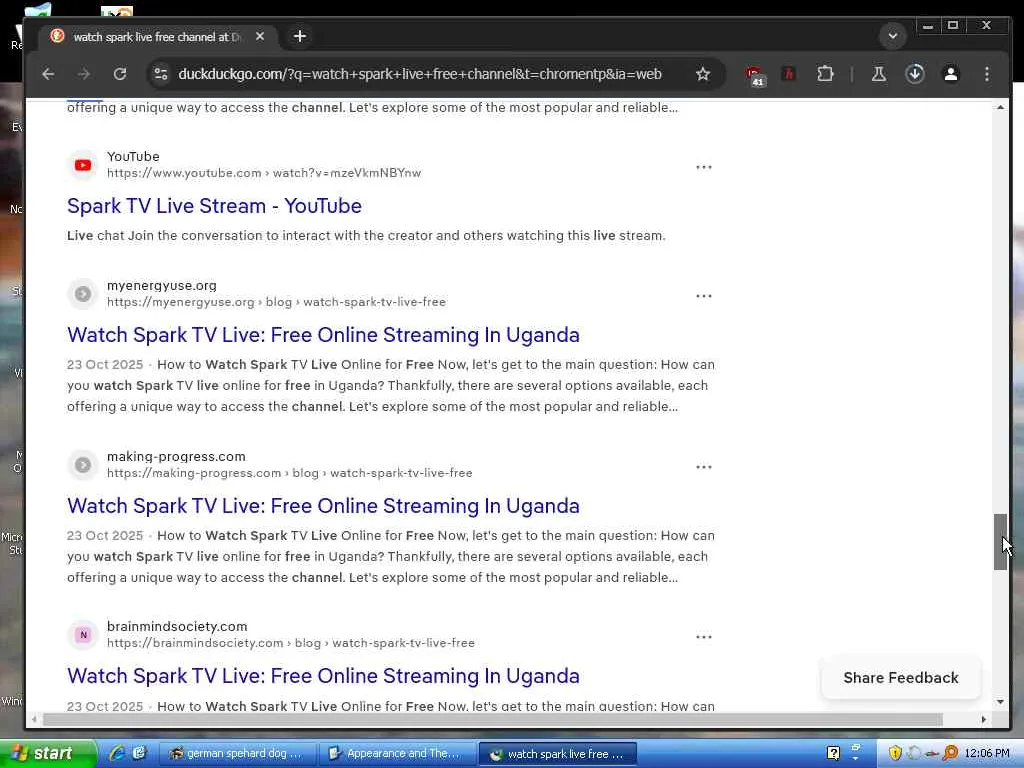This screenshot has height=768, width=1024.
Task: Click the myenergyuse.org blog URL breadcrumb
Action: click(x=276, y=302)
